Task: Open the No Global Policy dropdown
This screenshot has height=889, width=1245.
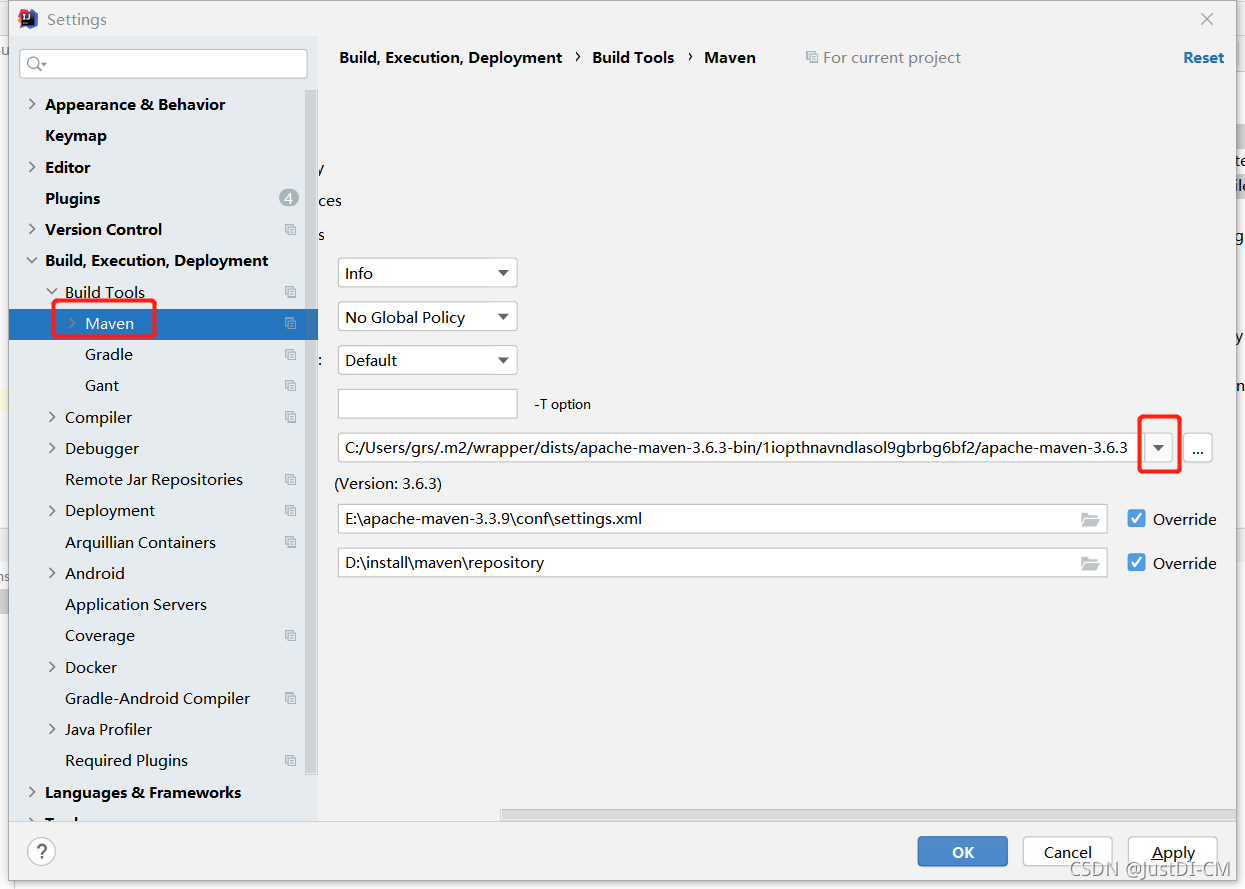Action: click(427, 317)
